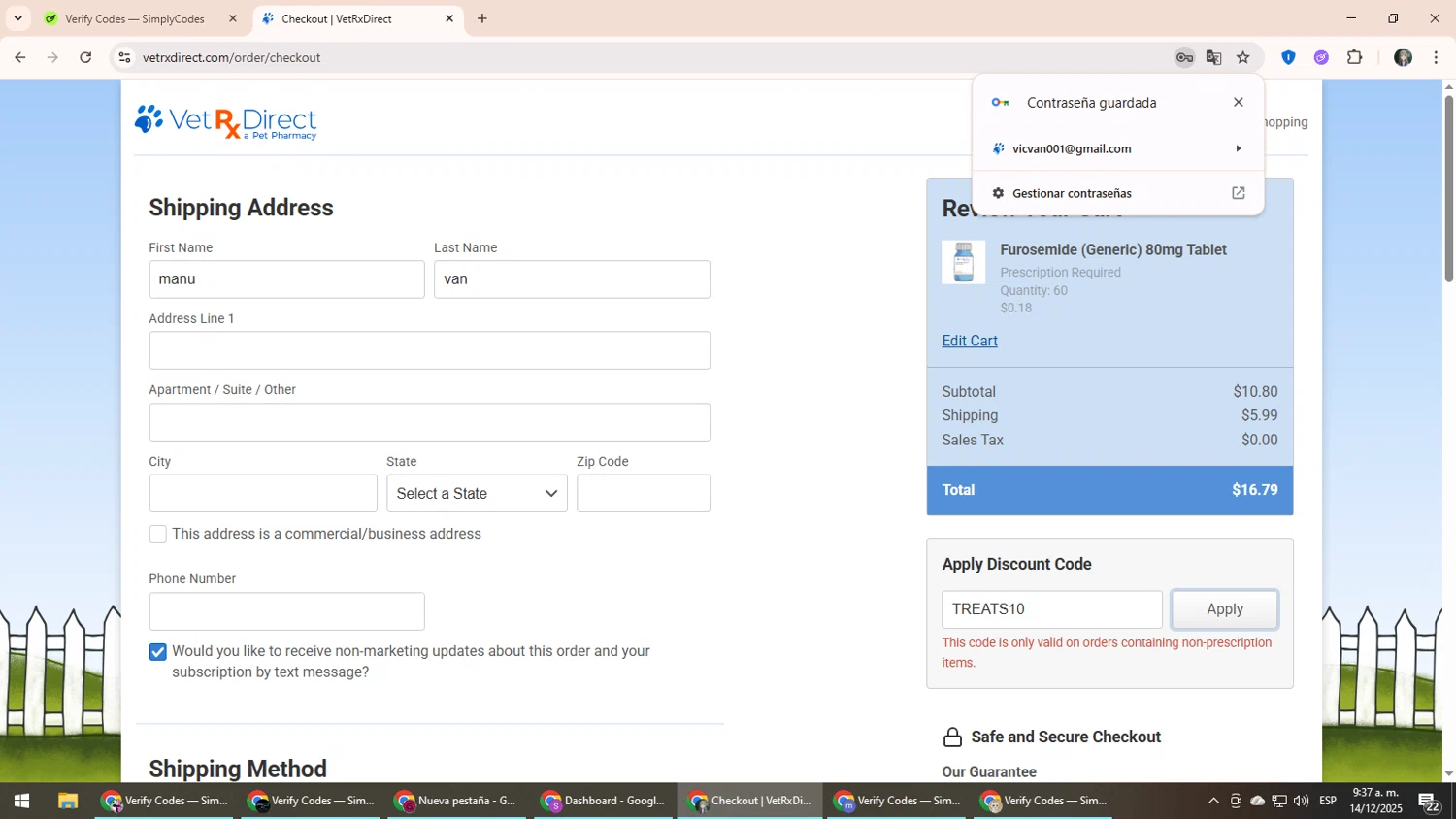Screen dimensions: 1456x819
Task: Click the Edit Cart link
Action: point(970,341)
